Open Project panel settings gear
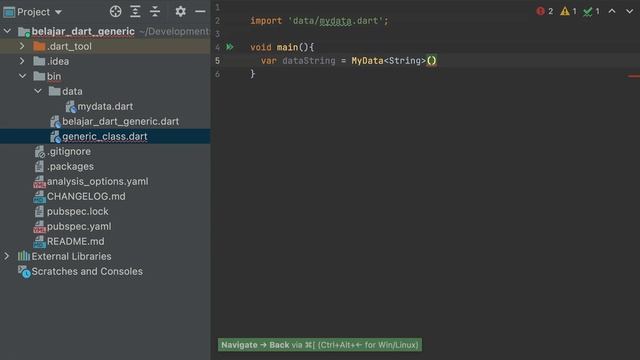 point(180,11)
